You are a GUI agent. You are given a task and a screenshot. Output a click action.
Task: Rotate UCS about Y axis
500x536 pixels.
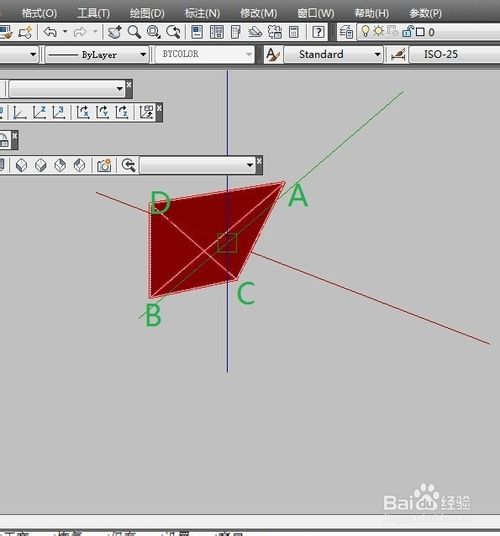point(103,112)
